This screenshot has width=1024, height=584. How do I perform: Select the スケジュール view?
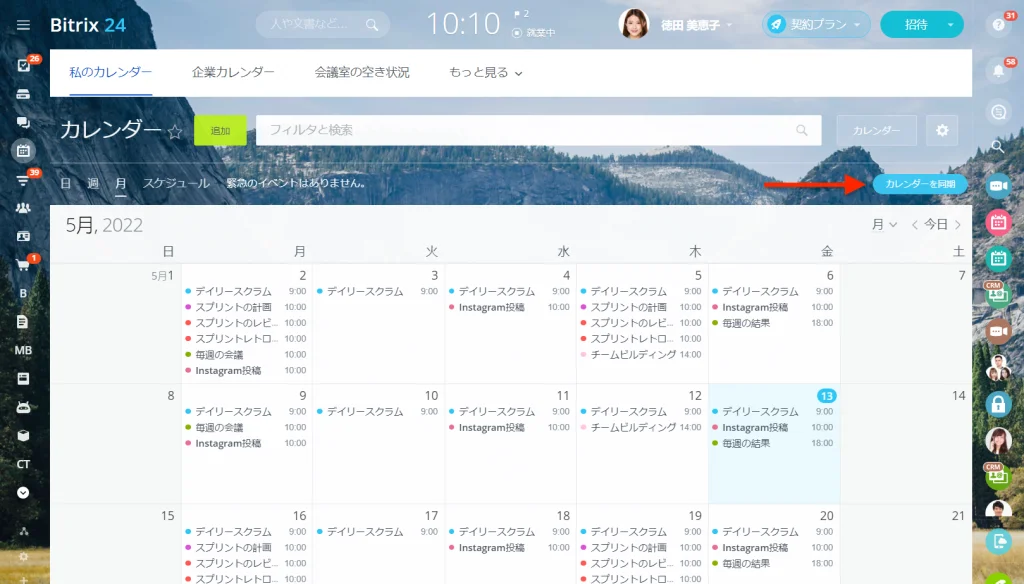pos(176,183)
